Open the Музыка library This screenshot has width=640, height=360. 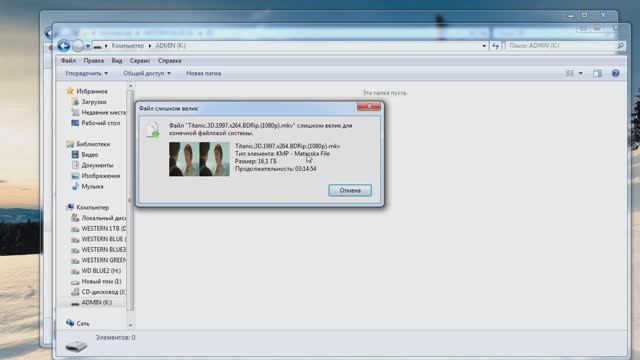tap(92, 187)
